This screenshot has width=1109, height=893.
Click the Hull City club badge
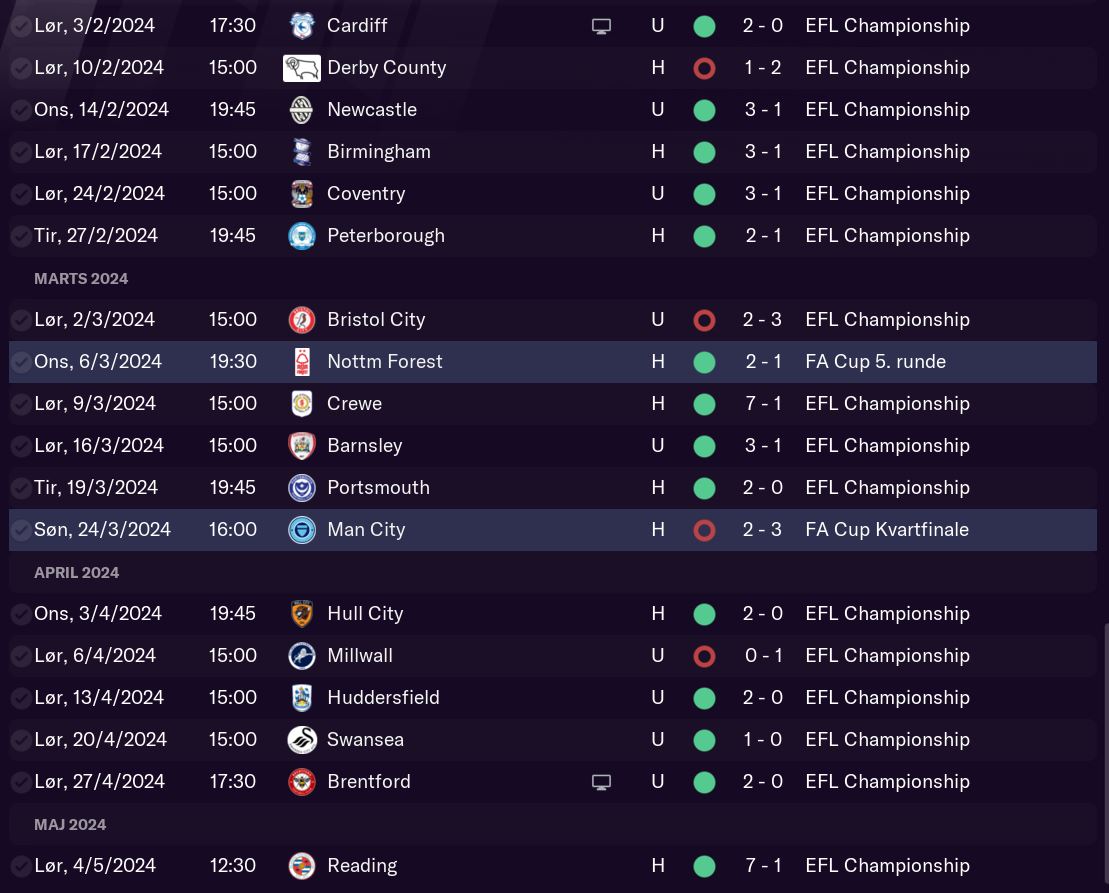tap(301, 614)
